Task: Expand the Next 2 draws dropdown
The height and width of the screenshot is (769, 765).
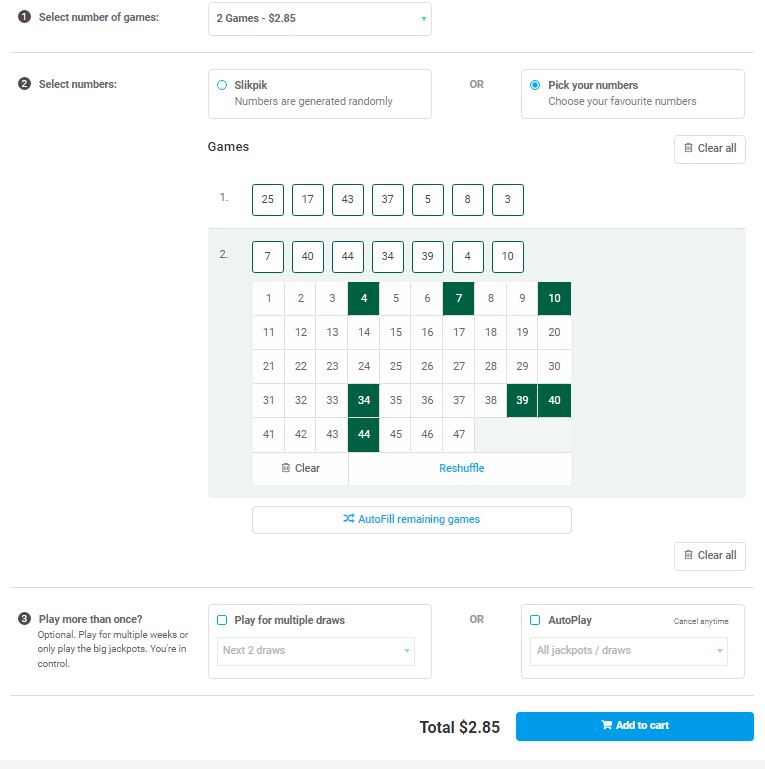Action: [x=316, y=651]
